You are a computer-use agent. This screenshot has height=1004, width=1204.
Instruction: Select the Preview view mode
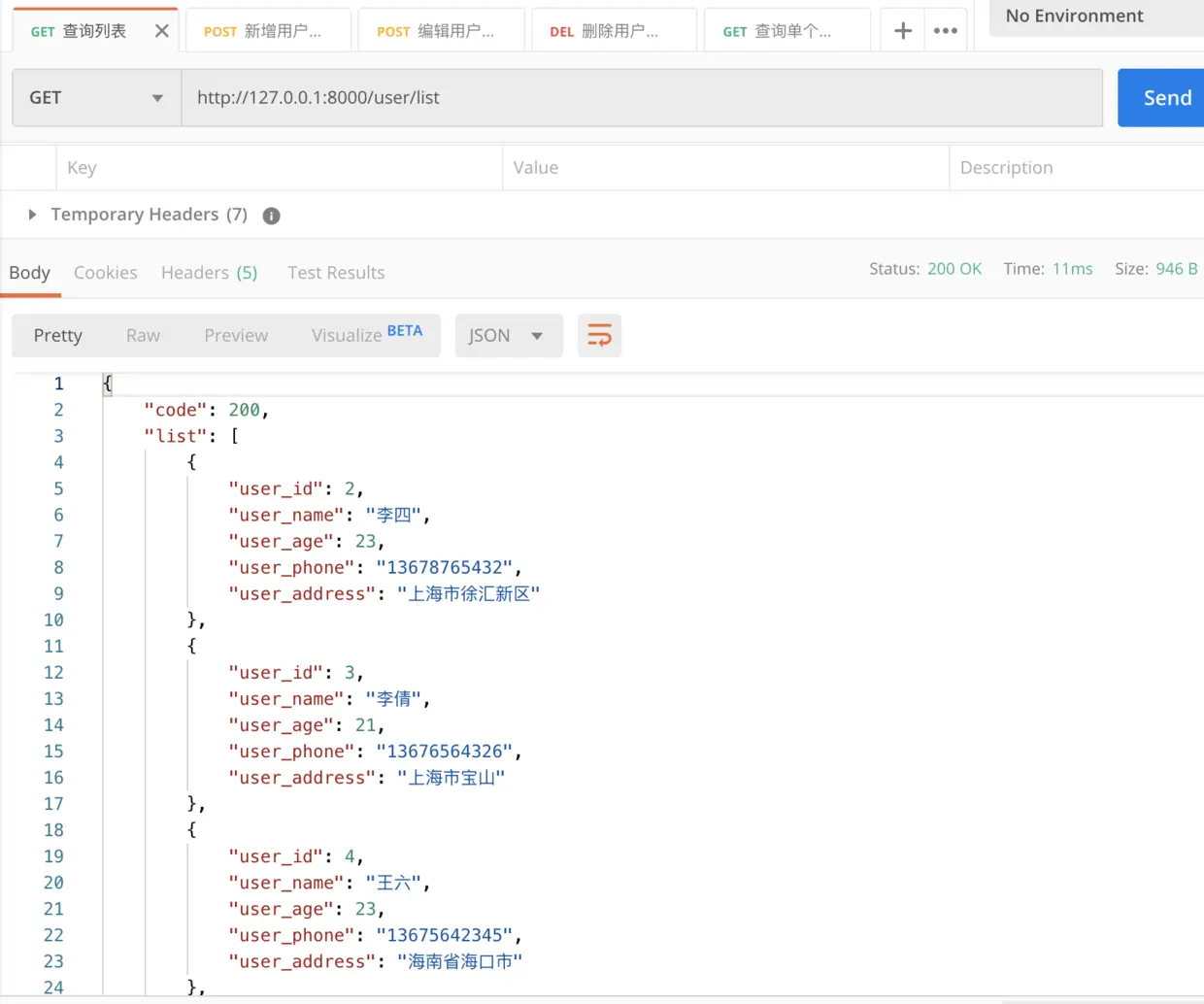[x=236, y=336]
